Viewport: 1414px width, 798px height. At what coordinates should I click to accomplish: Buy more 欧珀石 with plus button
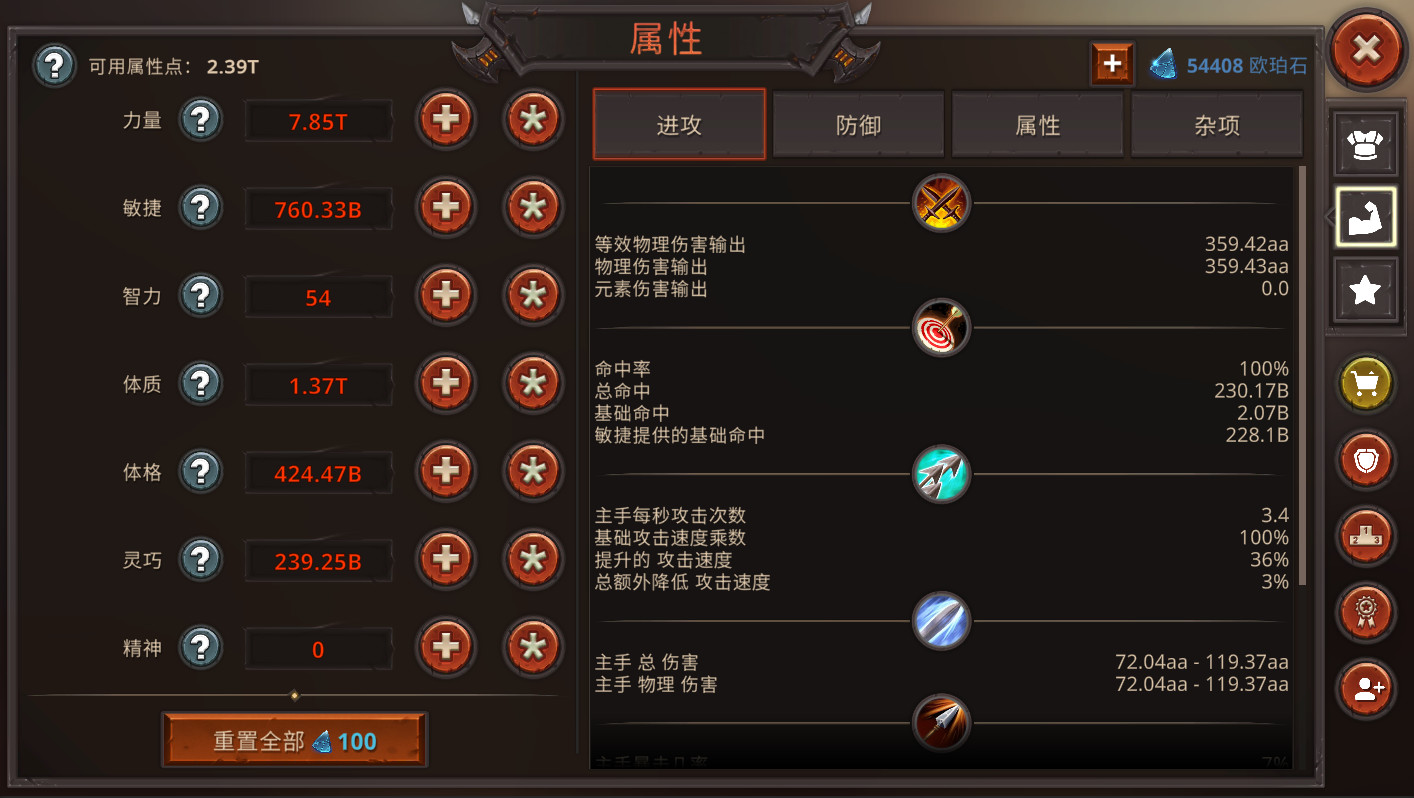[x=1112, y=64]
